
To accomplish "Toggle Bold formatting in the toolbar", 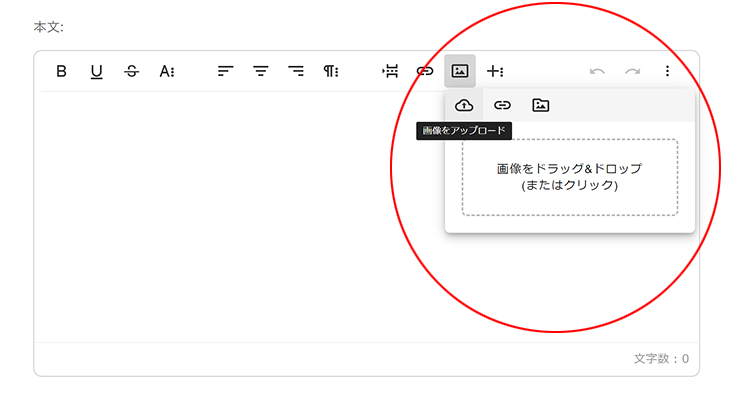I will coord(61,71).
